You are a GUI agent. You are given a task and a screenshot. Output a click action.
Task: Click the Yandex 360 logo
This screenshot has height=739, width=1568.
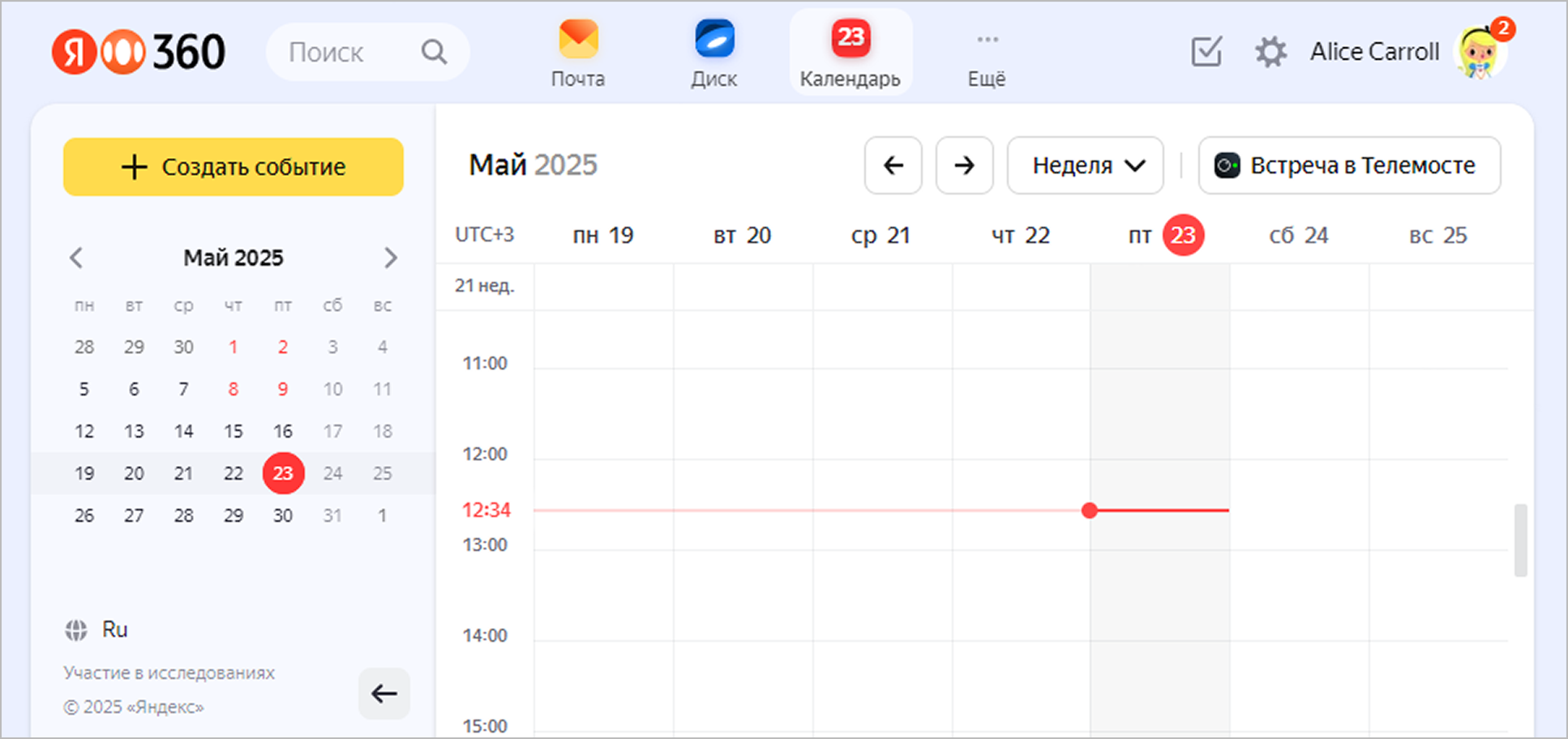pos(139,52)
